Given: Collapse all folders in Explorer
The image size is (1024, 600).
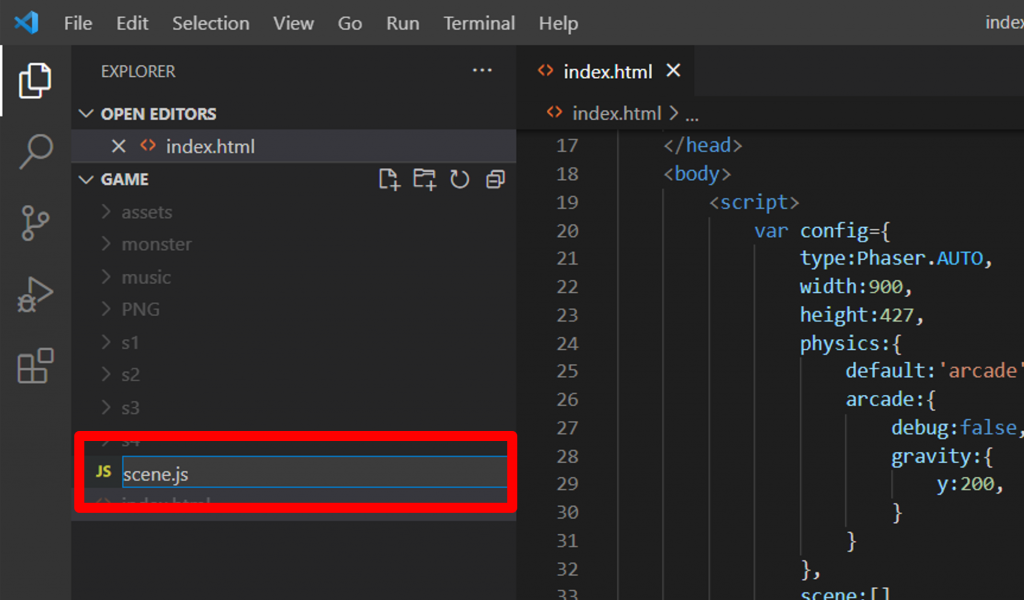Looking at the screenshot, I should click(496, 179).
